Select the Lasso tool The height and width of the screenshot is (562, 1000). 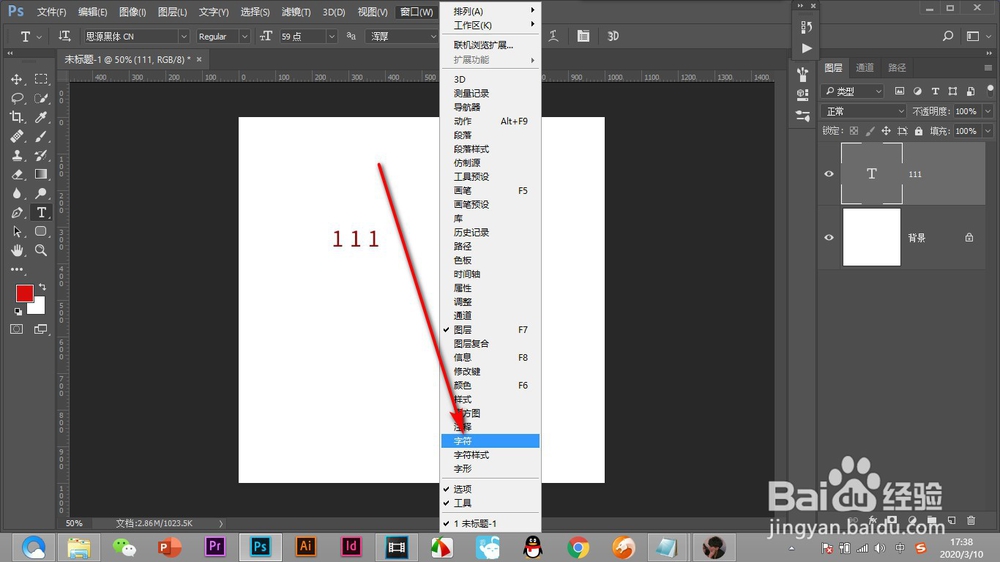click(17, 98)
